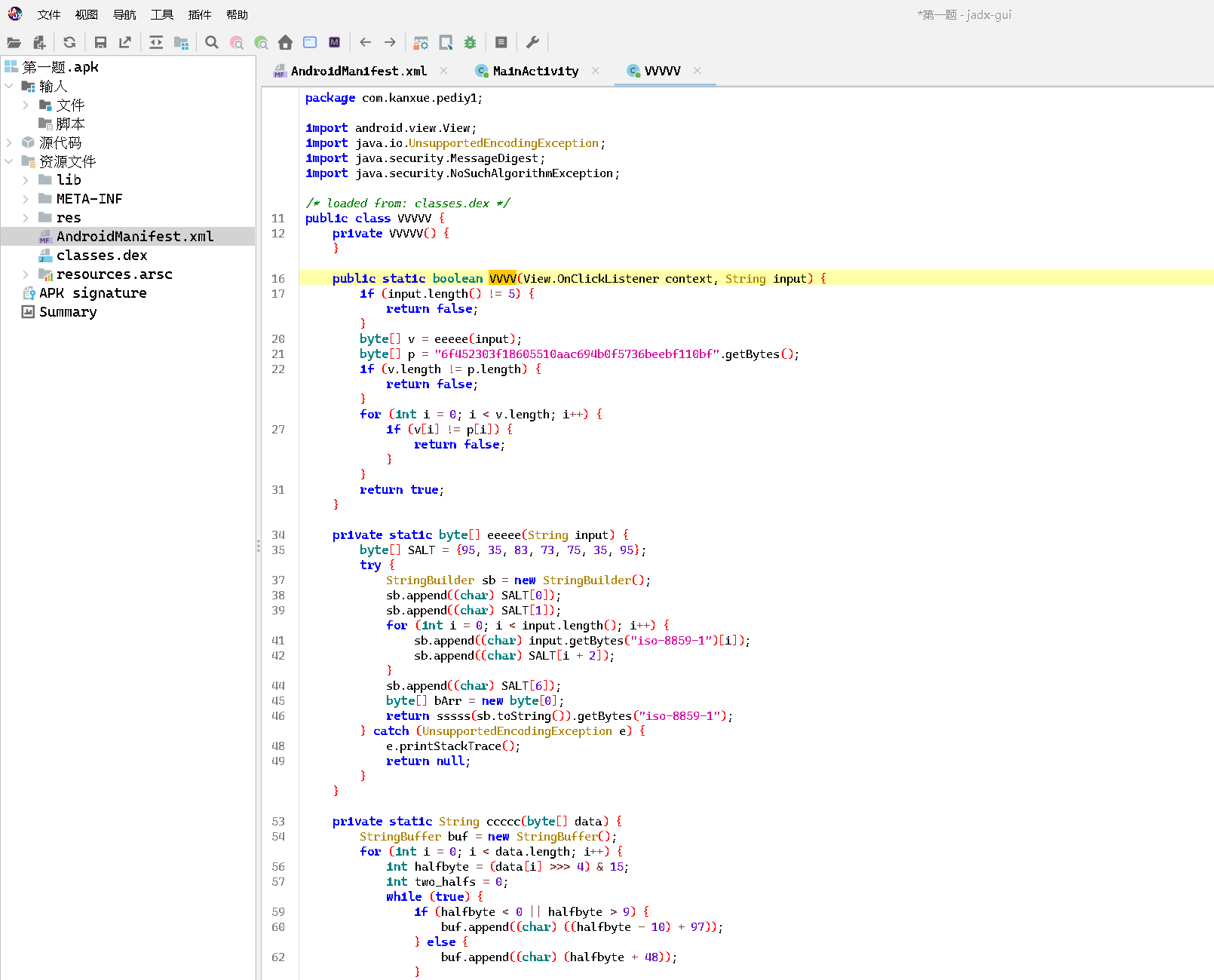The width and height of the screenshot is (1214, 980).
Task: Collapse the 资源文件 tree node
Action: pos(9,161)
